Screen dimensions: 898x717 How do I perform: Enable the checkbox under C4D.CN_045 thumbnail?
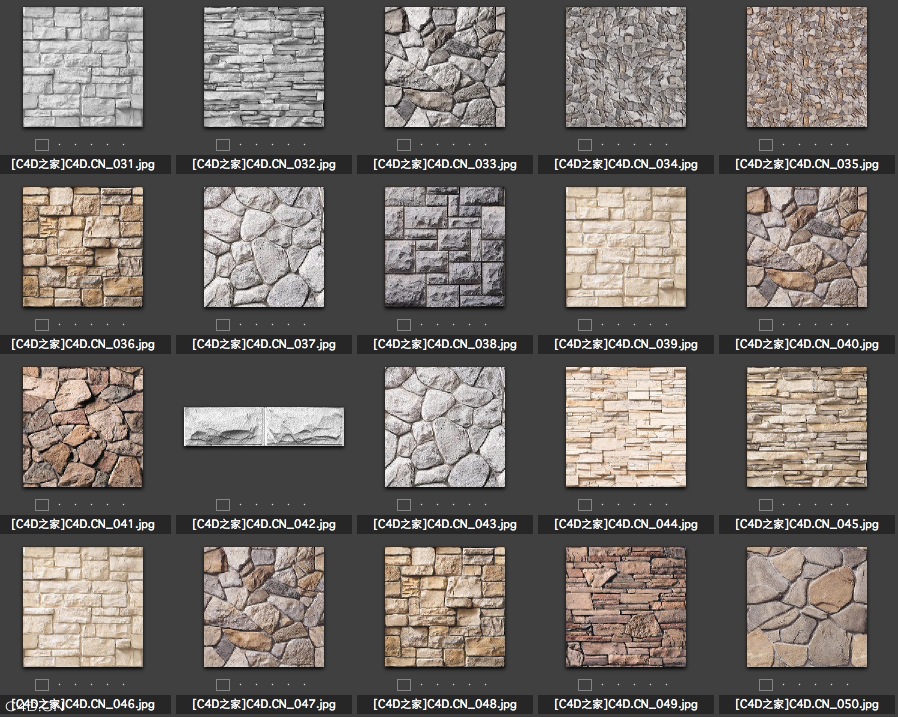766,505
